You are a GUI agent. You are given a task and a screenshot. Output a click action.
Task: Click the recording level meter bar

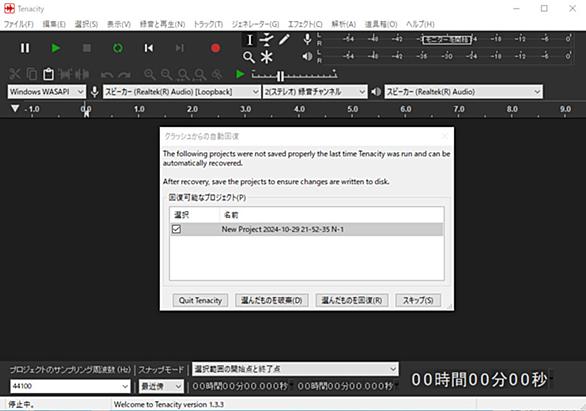447,39
